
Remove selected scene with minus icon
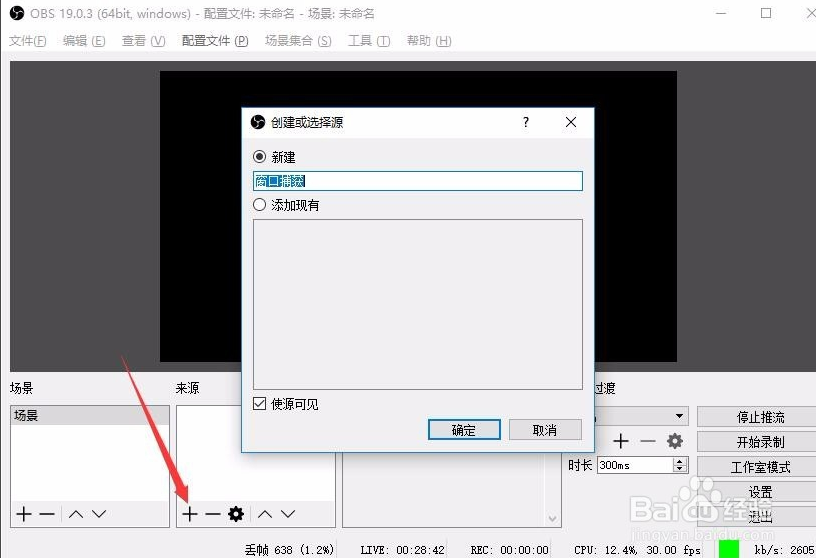(47, 514)
